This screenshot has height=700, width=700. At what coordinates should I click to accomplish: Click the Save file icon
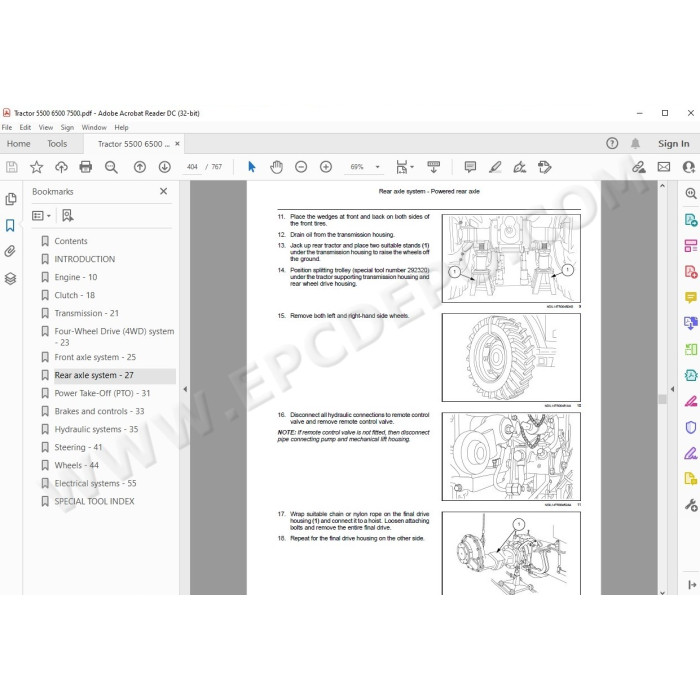(x=12, y=167)
